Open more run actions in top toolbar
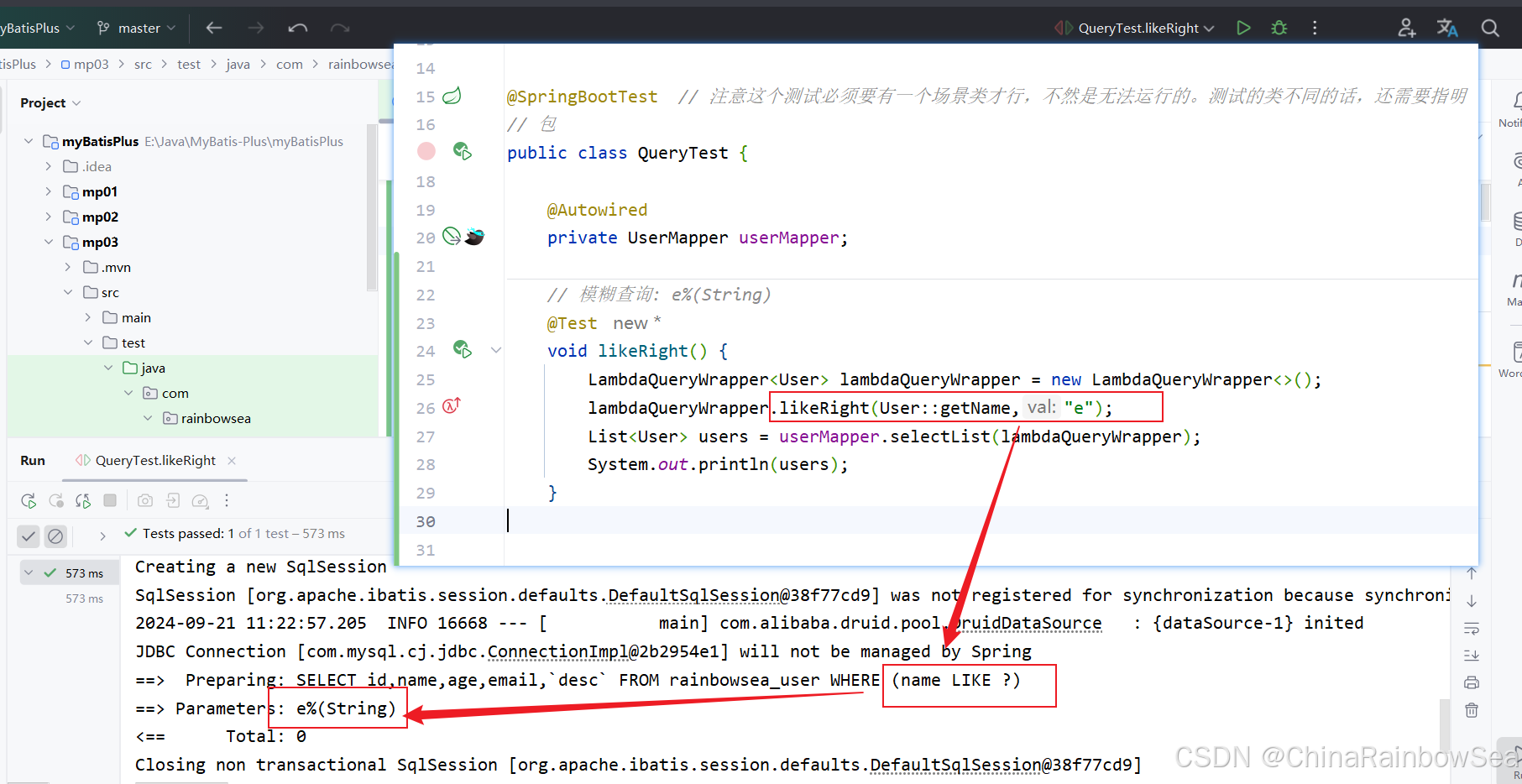This screenshot has height=784, width=1522. pyautogui.click(x=1315, y=28)
